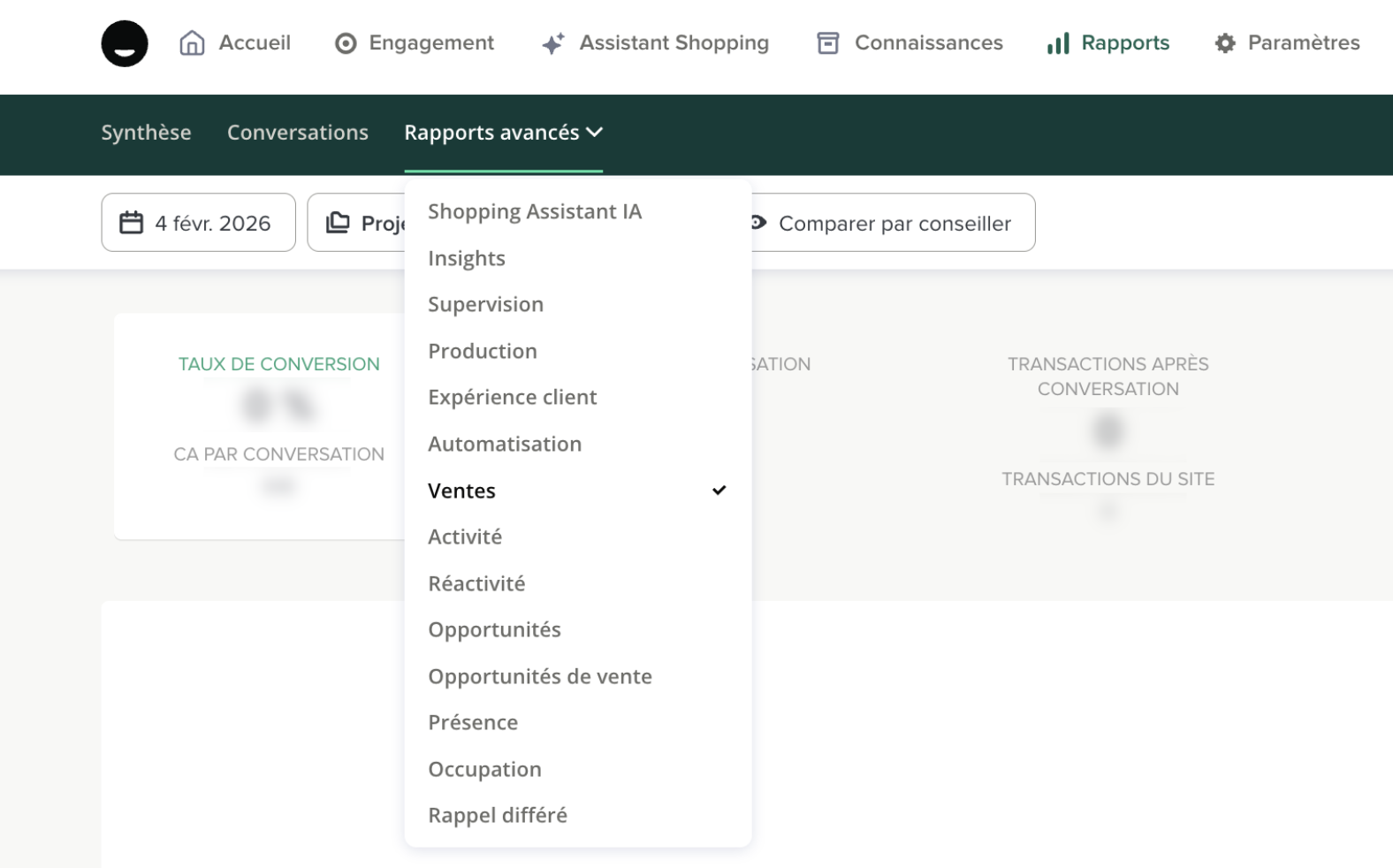Open Accueil via the house icon

[192, 43]
